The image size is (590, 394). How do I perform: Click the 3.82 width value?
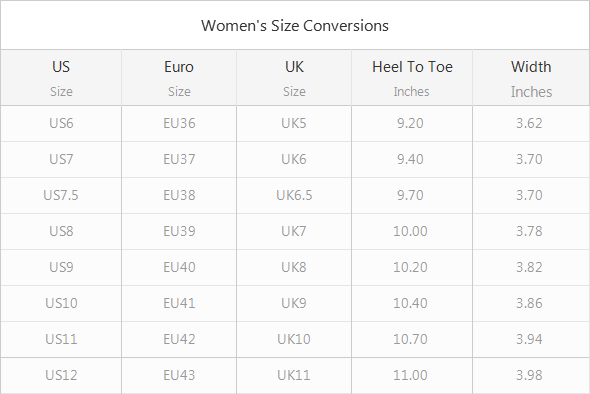coord(529,268)
